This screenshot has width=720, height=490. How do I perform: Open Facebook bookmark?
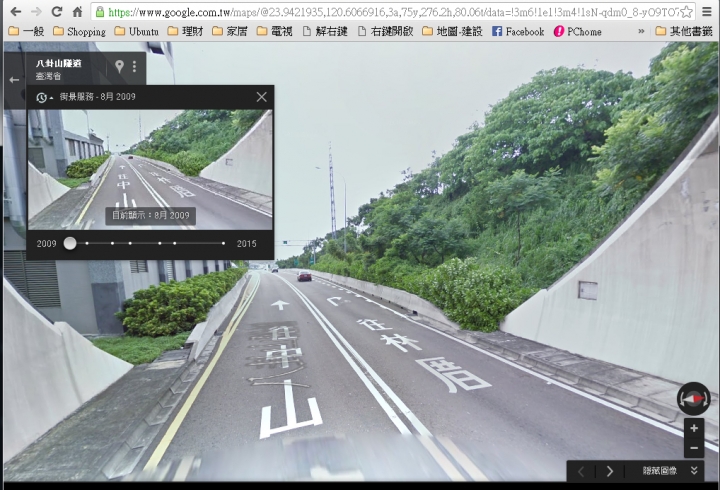(517, 32)
